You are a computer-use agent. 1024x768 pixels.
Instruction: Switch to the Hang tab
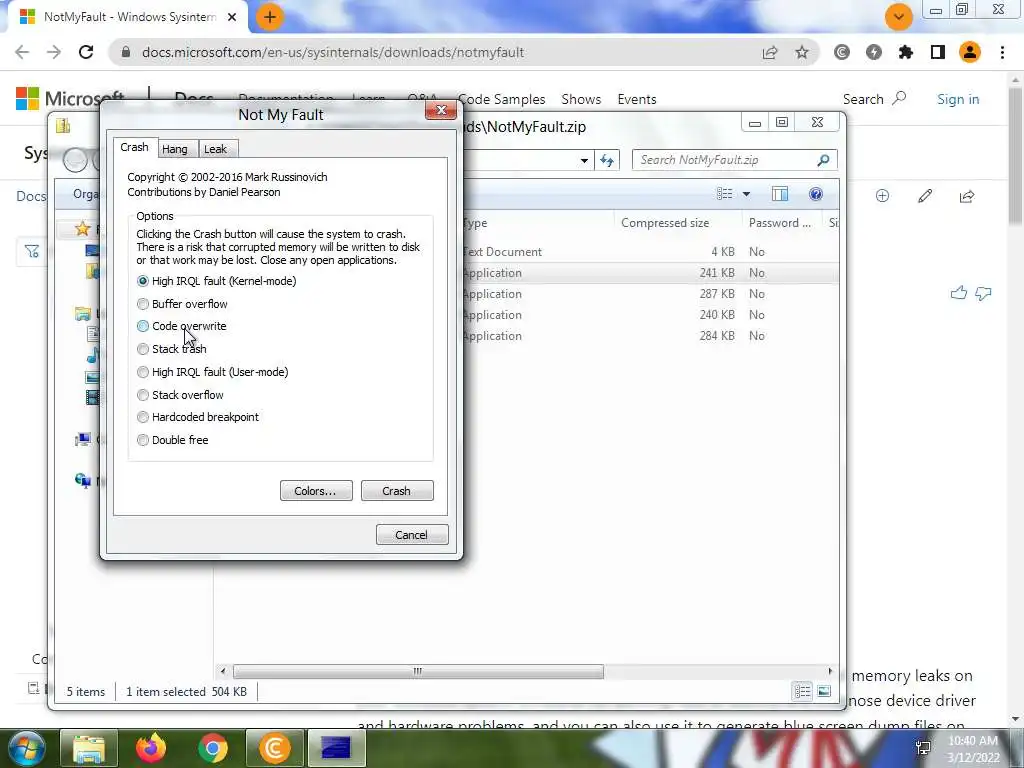coord(174,149)
